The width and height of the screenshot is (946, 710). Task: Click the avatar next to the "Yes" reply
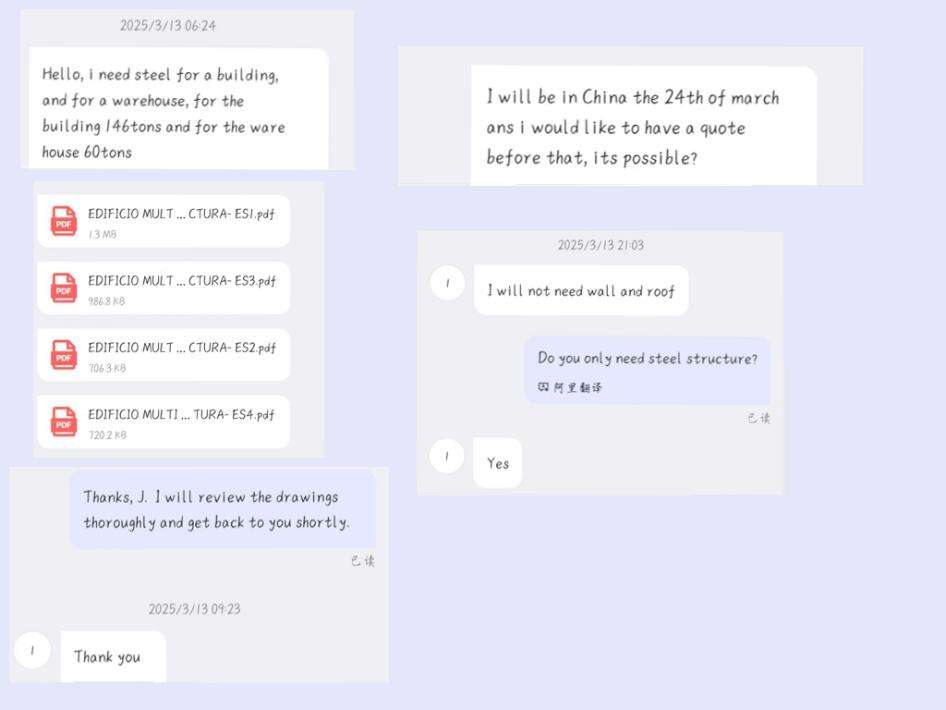(x=447, y=456)
